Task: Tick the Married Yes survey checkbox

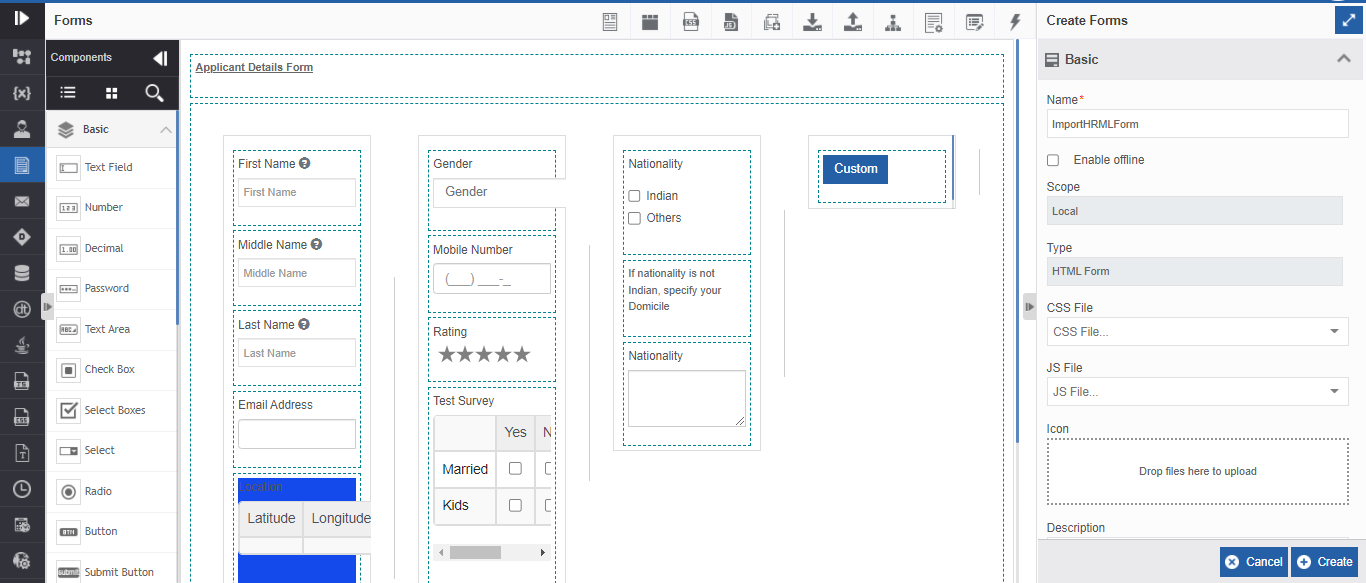Action: point(515,468)
